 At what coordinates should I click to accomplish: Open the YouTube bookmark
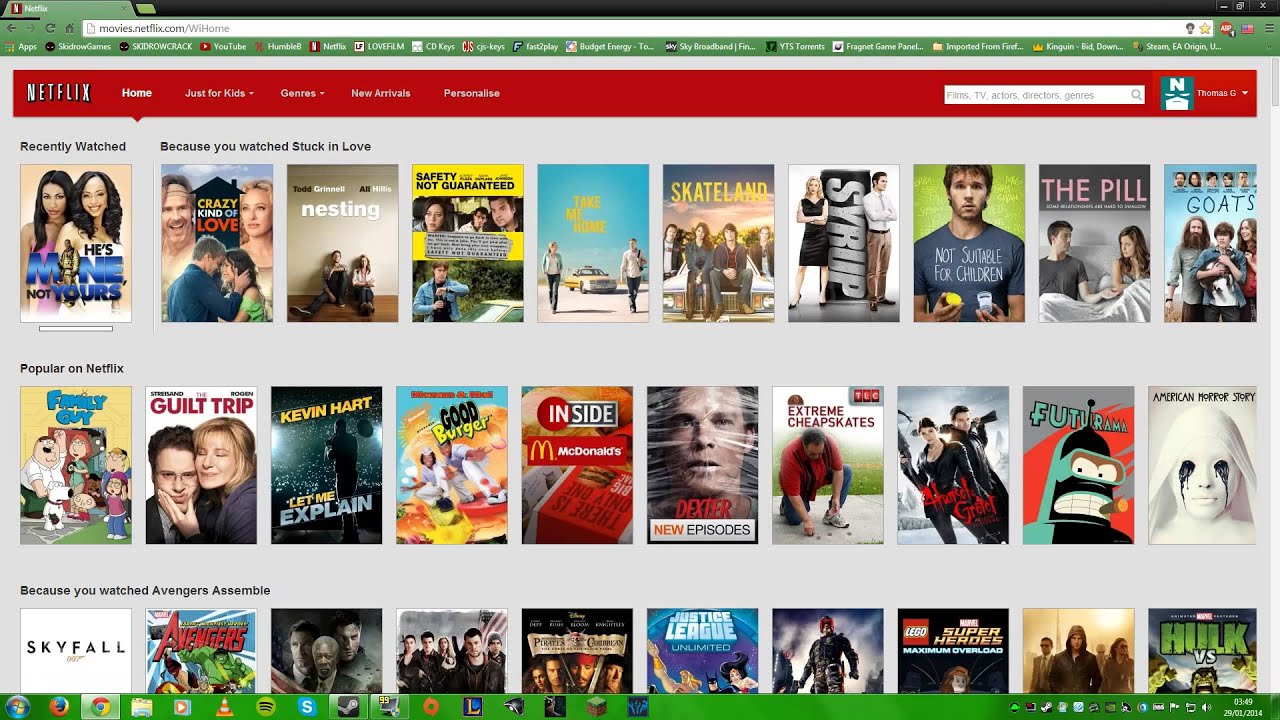(223, 46)
